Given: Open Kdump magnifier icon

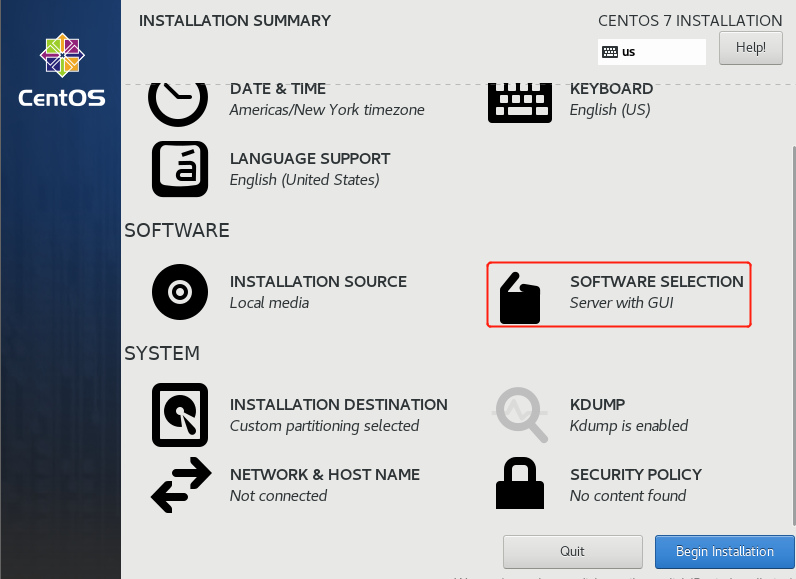Looking at the screenshot, I should click(x=520, y=415).
